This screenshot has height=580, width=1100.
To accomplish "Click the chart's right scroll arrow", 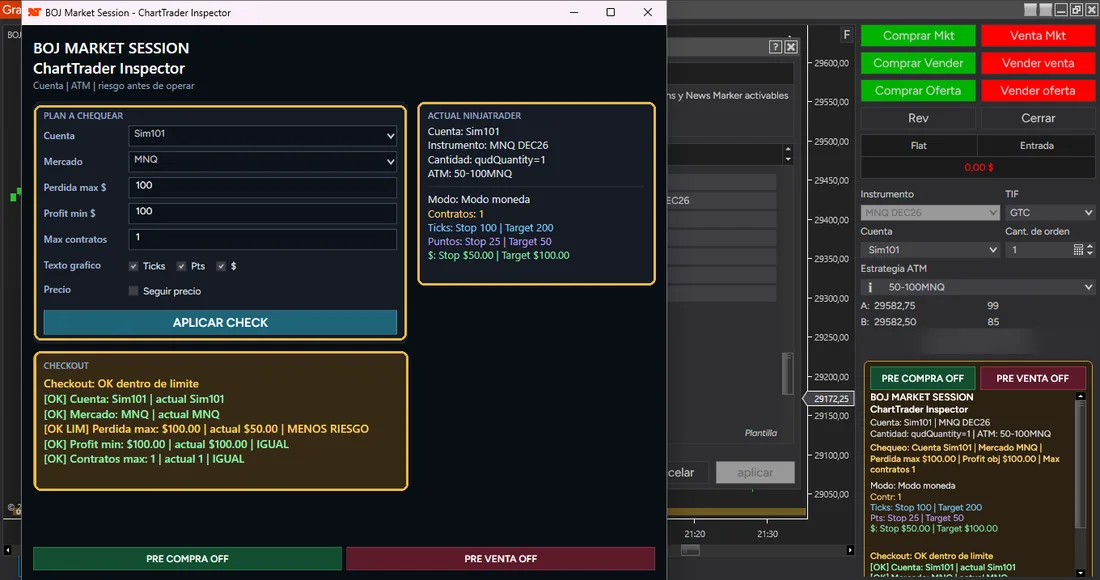I will [x=850, y=551].
